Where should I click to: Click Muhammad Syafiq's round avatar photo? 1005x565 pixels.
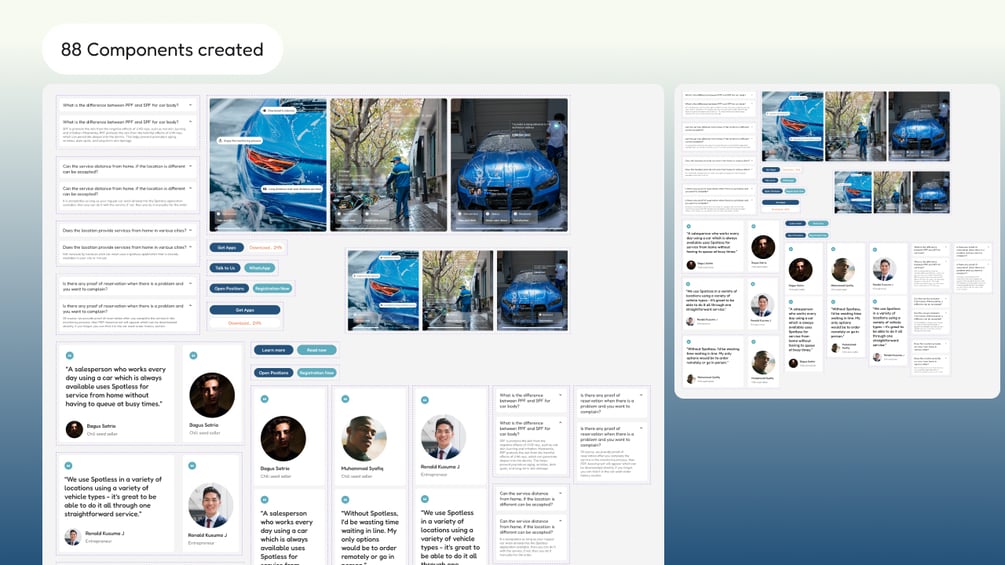(363, 439)
